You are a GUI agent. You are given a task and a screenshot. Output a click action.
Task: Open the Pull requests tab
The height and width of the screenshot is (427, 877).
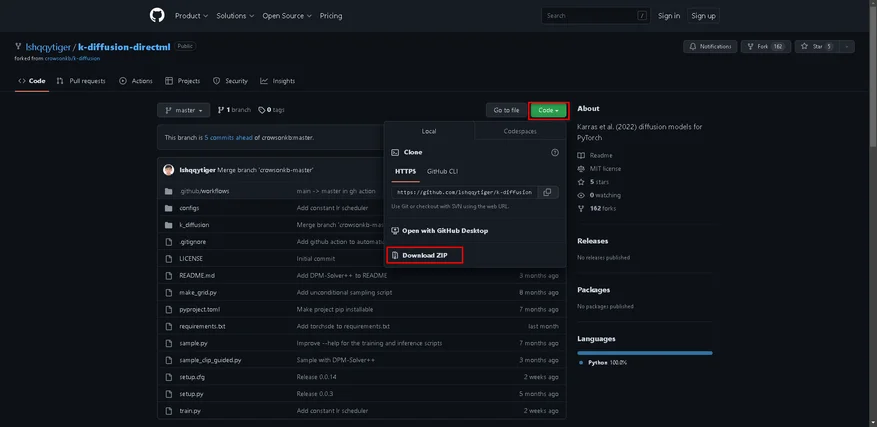click(81, 81)
